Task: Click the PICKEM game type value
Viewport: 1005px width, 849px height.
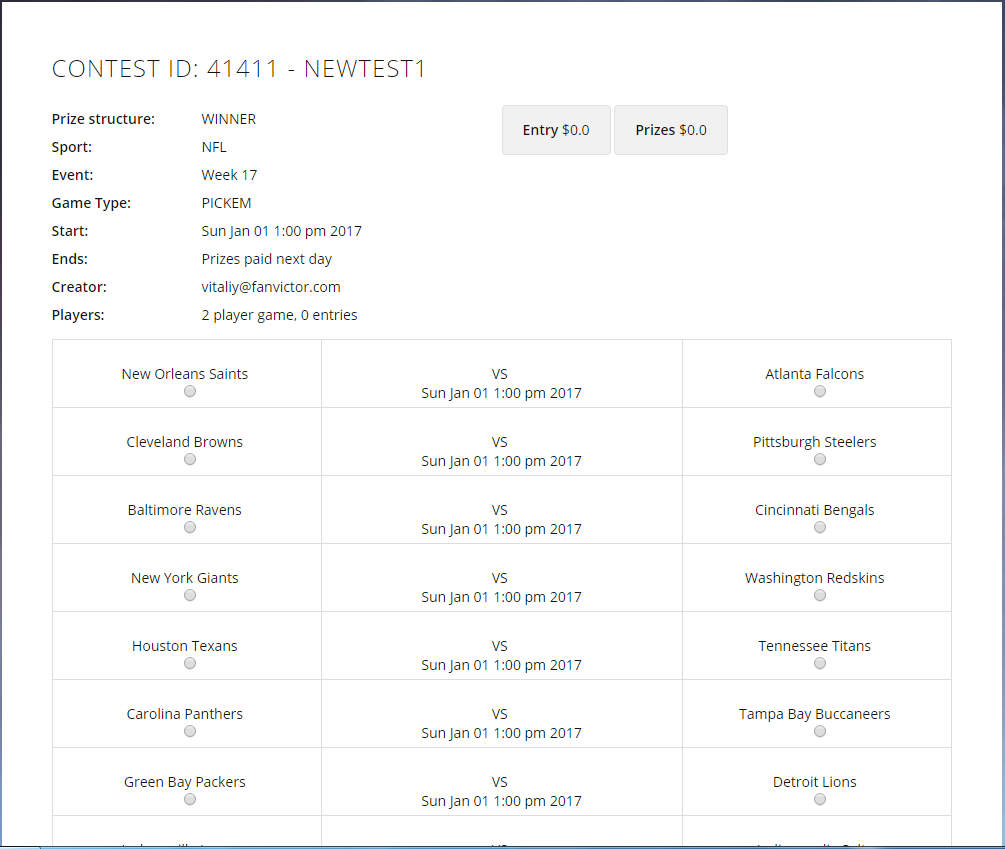Action: coord(226,203)
